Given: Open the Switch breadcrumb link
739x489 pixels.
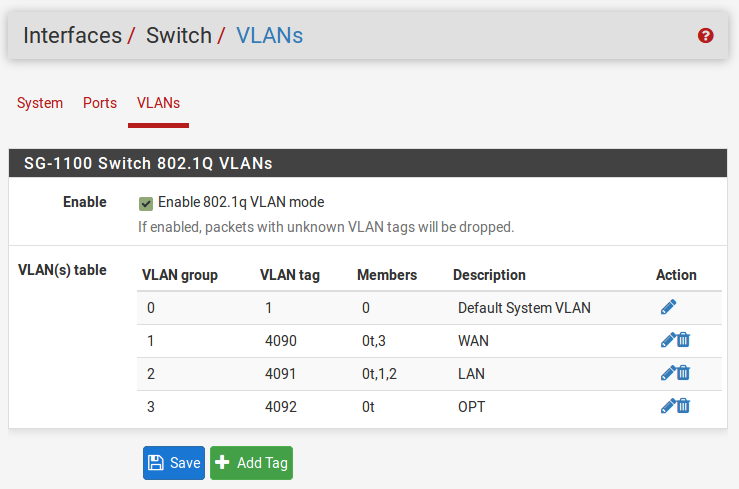Looking at the screenshot, I should click(178, 36).
